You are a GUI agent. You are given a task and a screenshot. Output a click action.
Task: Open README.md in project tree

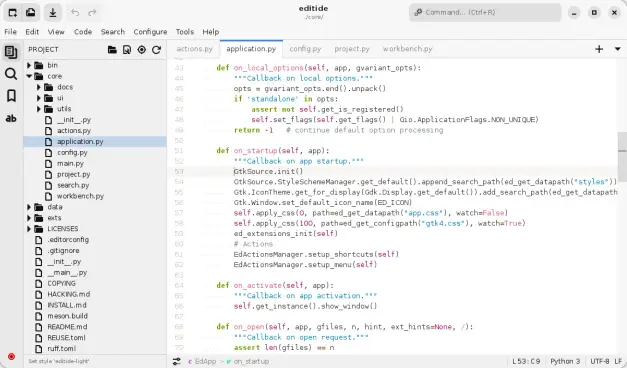pos(67,327)
